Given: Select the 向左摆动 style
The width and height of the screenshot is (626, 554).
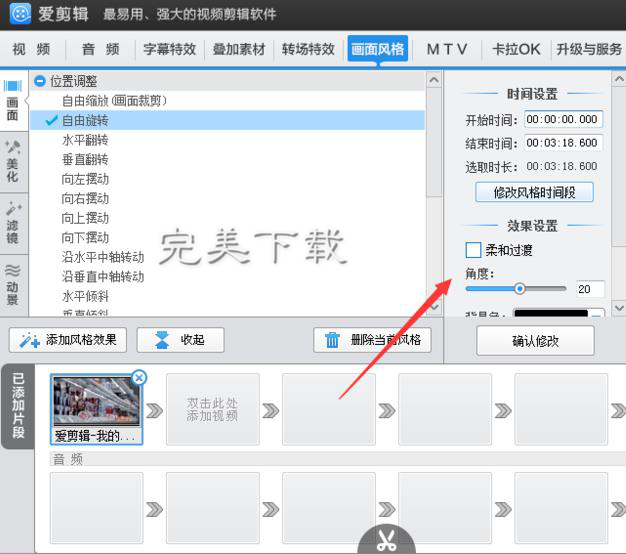Looking at the screenshot, I should point(227,179).
